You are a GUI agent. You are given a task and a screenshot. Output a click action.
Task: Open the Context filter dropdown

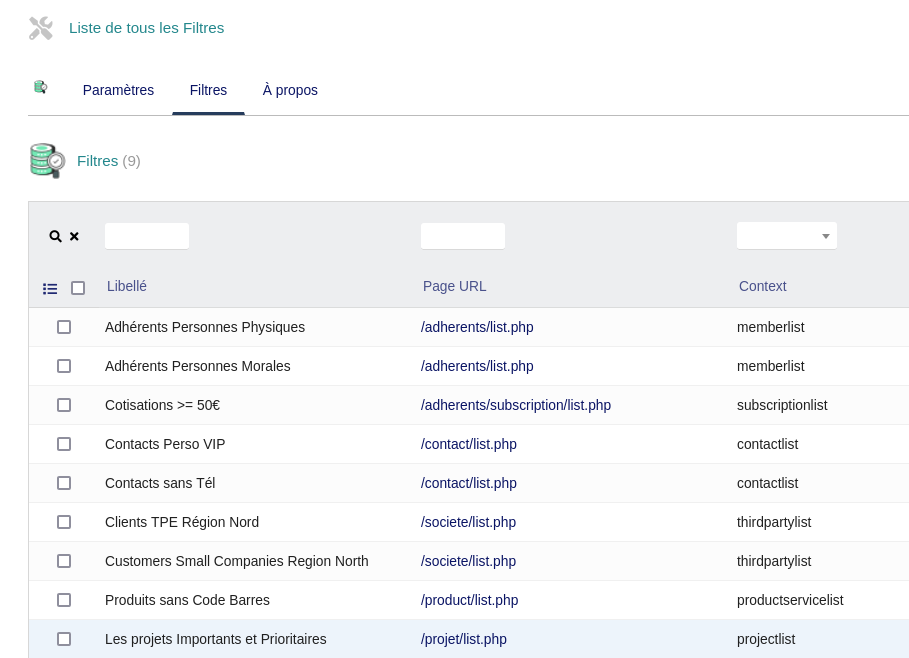point(786,236)
